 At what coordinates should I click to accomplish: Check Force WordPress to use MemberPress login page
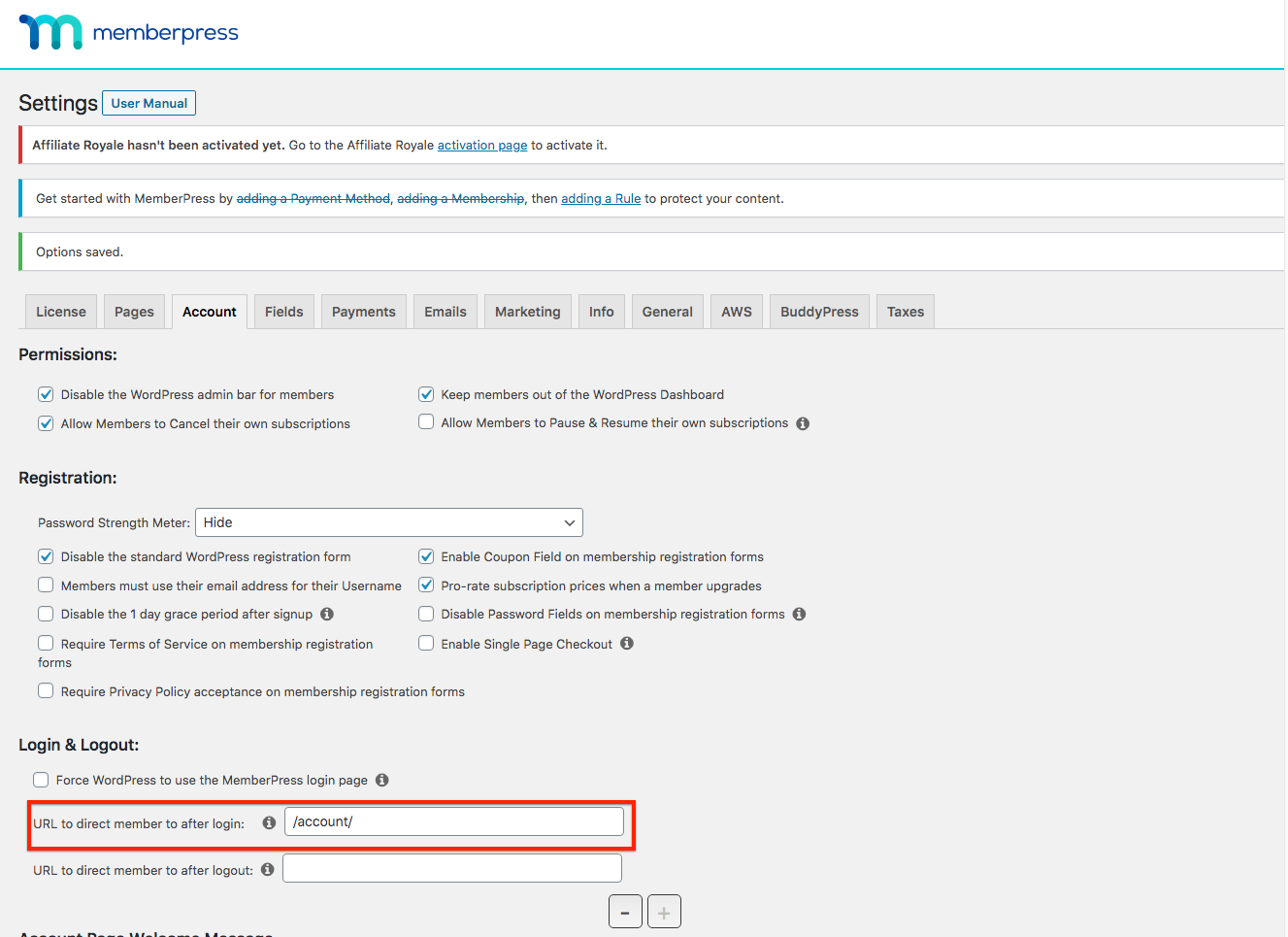pos(41,780)
